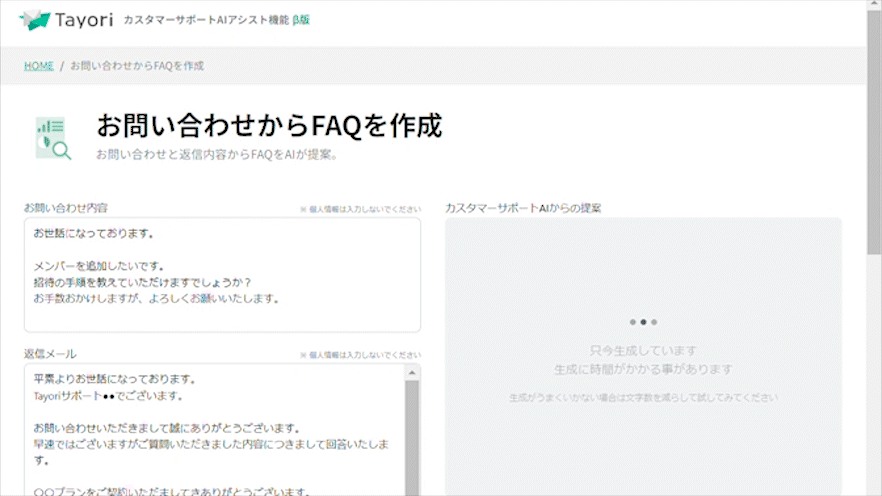The width and height of the screenshot is (882, 496).
Task: Click the β版 badge in header
Action: point(301,20)
